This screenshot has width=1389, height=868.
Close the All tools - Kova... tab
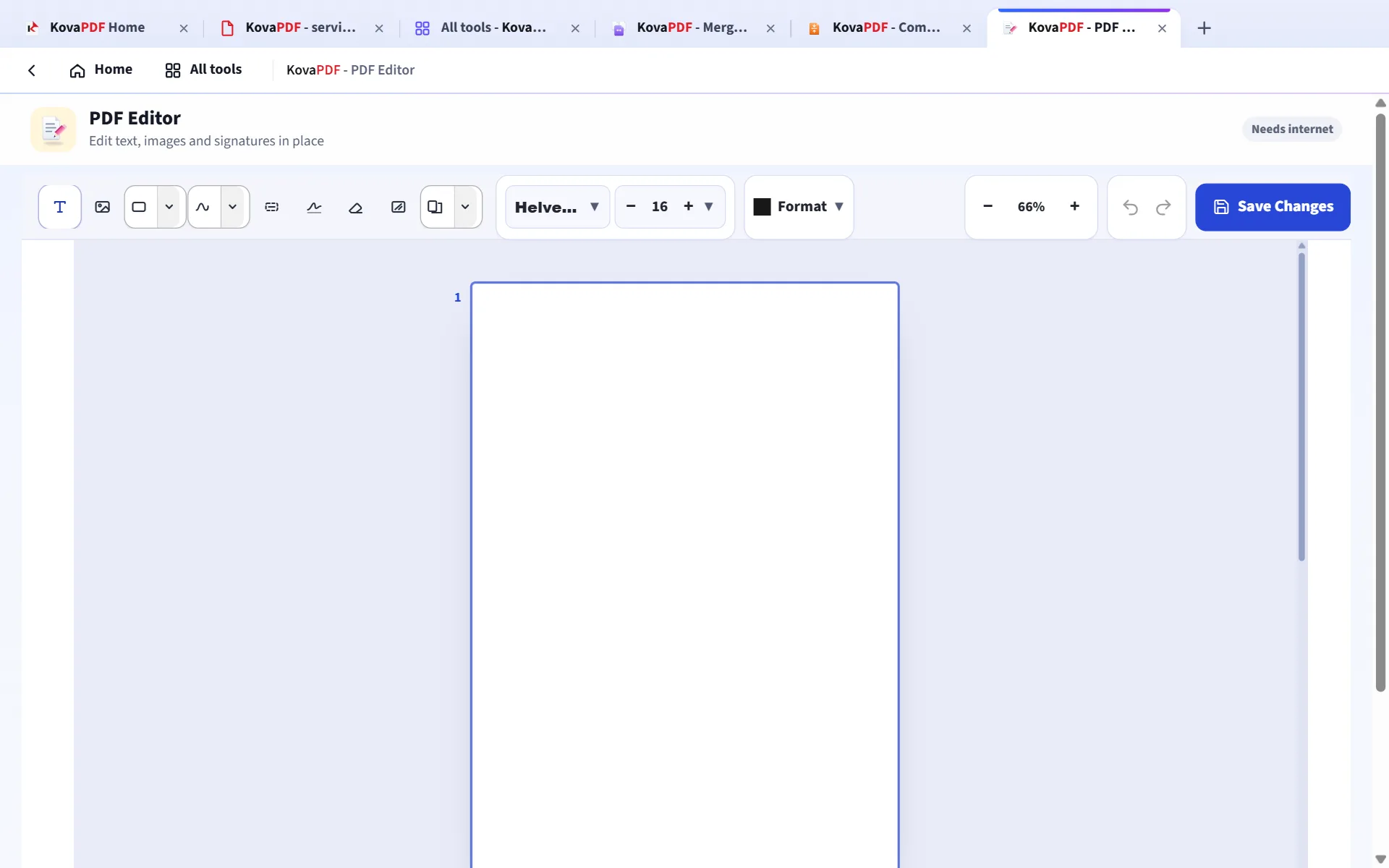(575, 28)
